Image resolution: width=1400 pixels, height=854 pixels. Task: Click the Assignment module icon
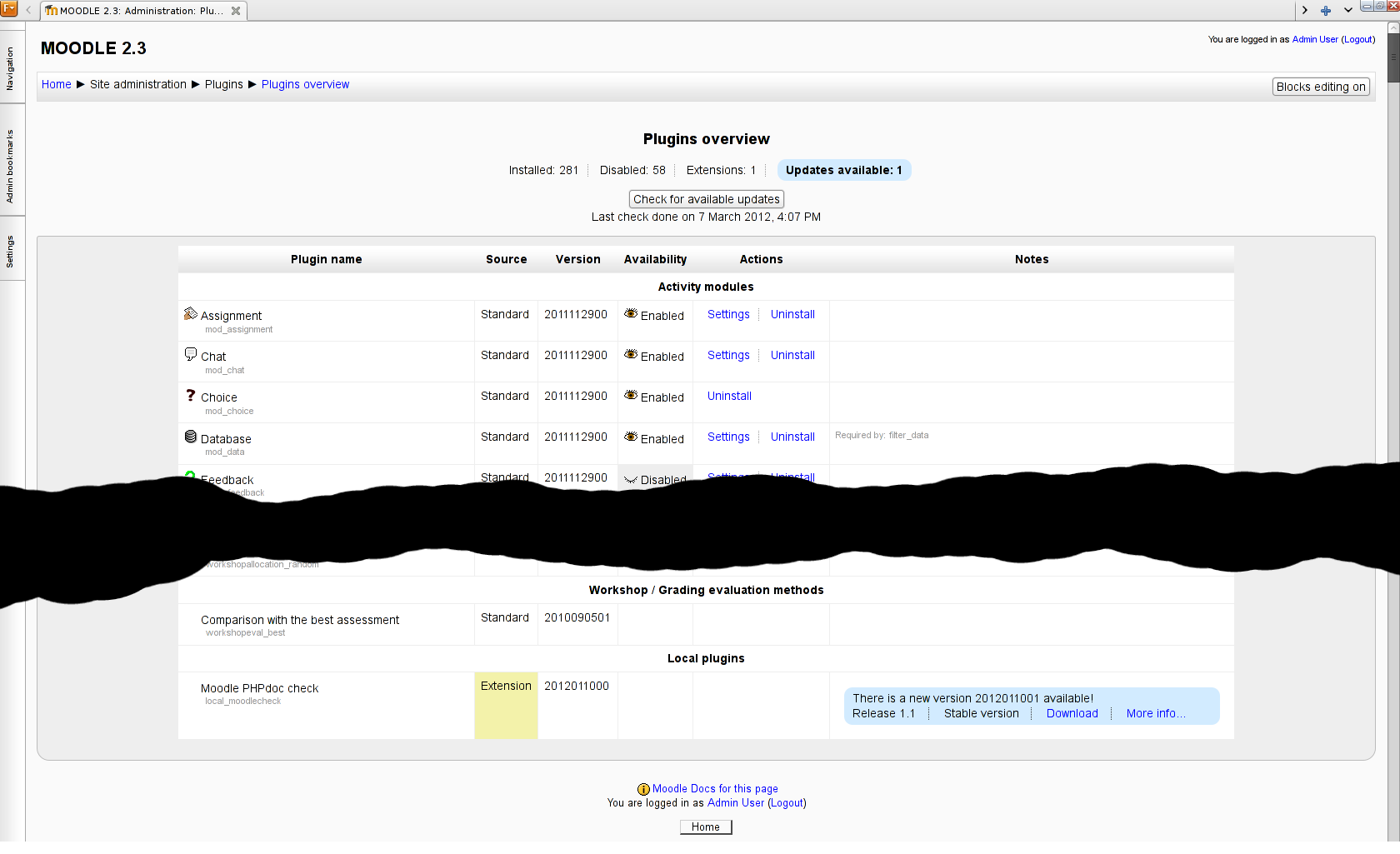click(191, 313)
